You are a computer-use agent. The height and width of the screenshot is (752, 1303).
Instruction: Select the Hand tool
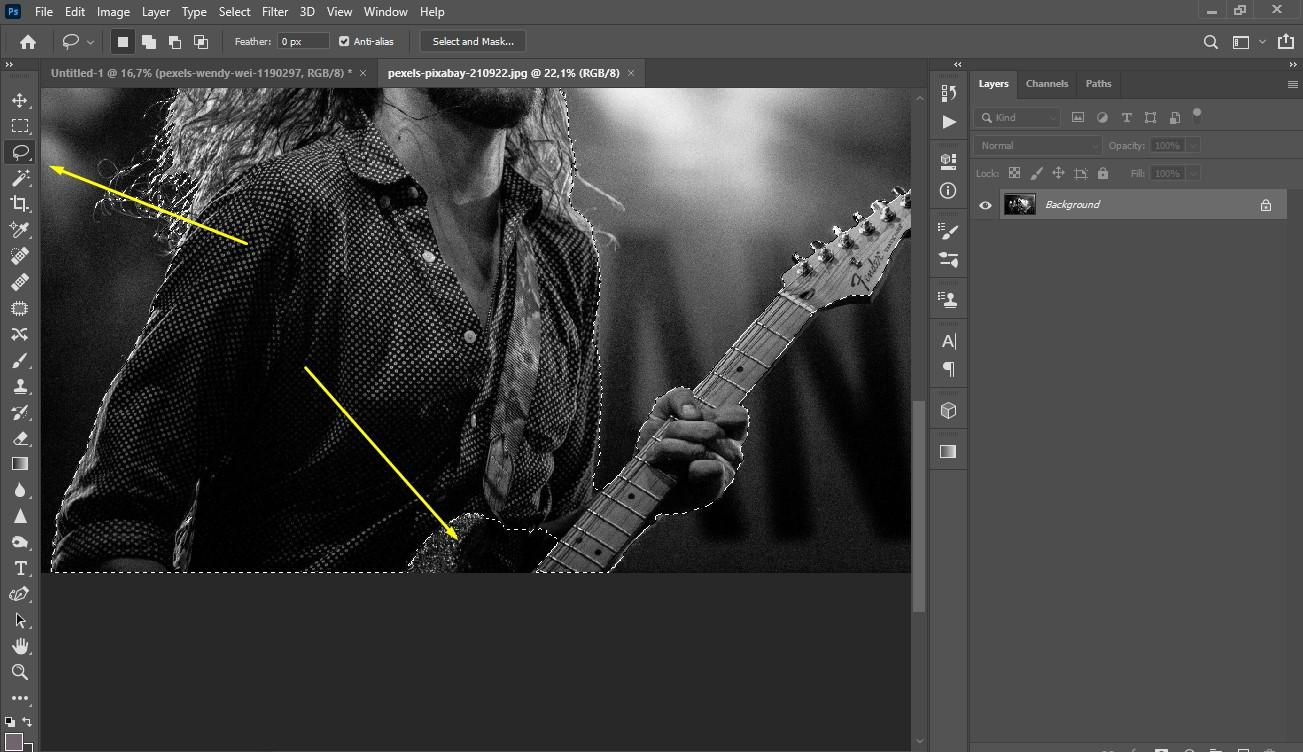click(20, 646)
